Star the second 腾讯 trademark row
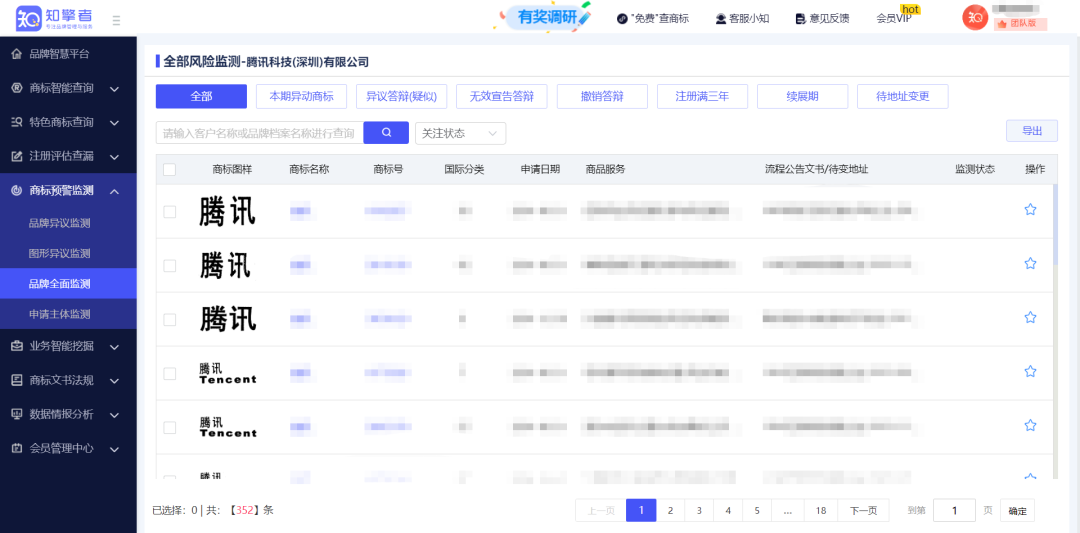1080x533 pixels. (1030, 263)
